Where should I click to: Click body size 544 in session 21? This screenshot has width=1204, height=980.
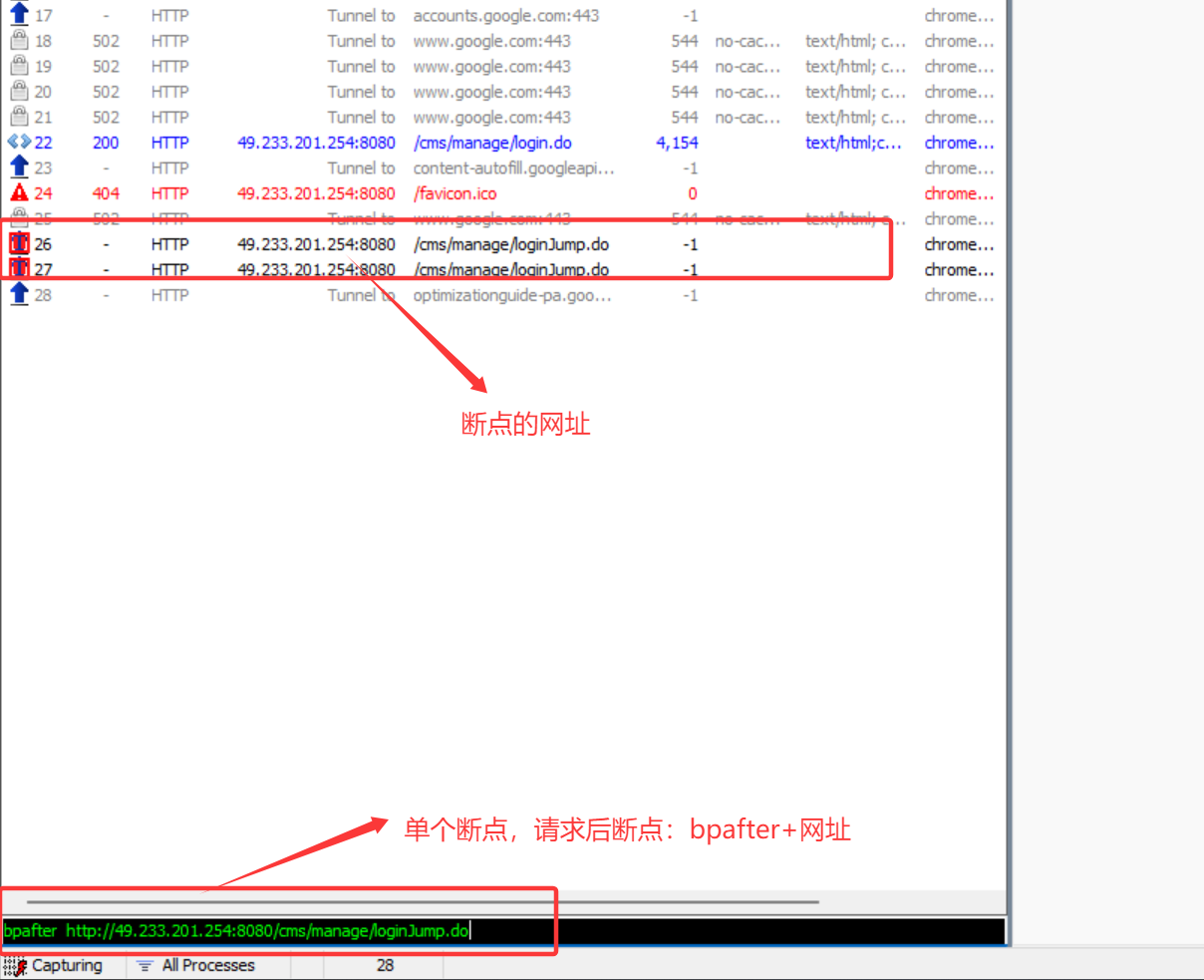pos(685,118)
